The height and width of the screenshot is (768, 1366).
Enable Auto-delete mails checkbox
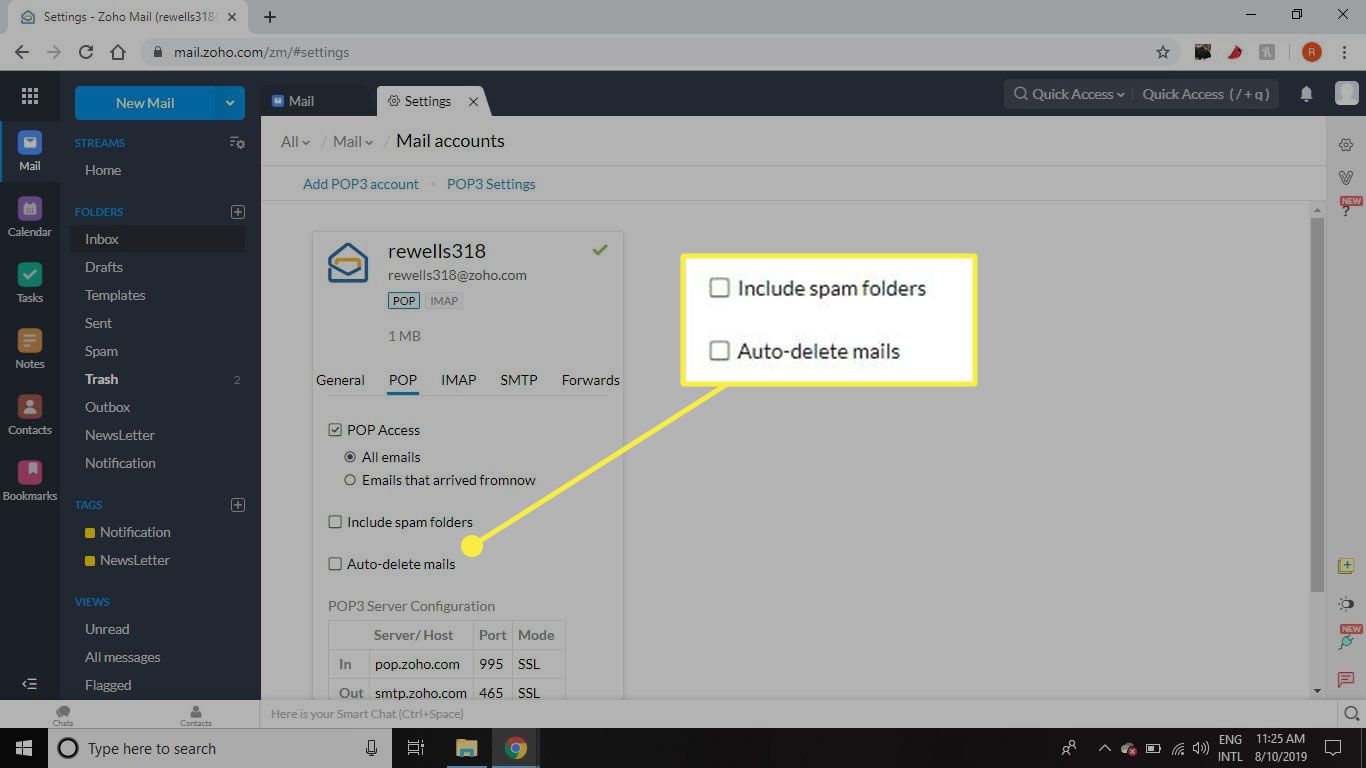pos(335,564)
